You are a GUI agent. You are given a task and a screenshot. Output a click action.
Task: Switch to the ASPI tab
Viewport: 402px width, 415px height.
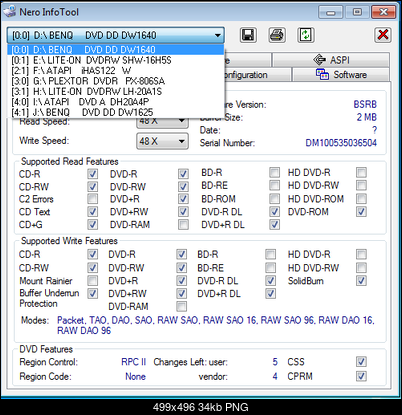331,60
